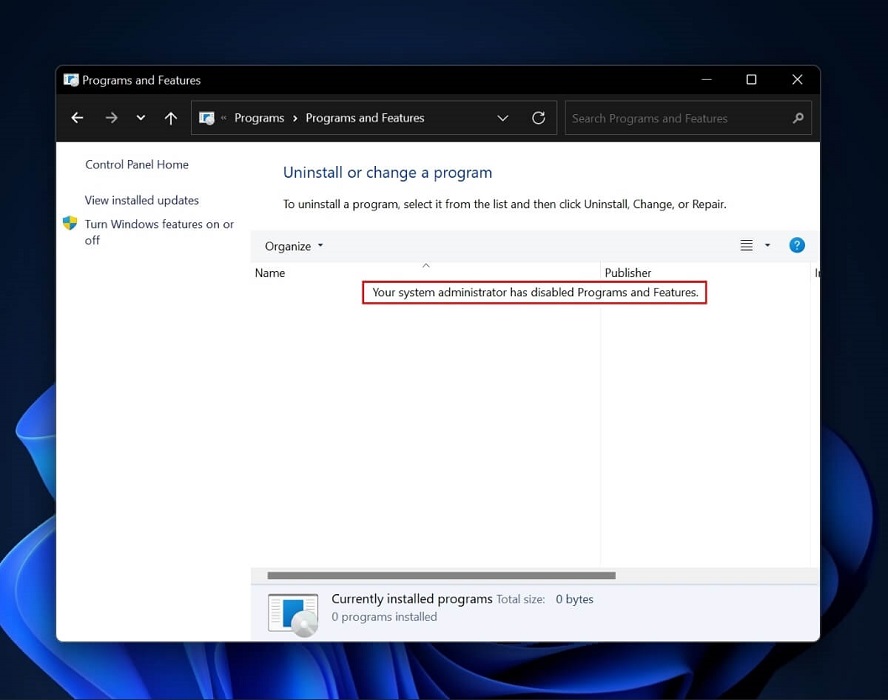Open Help with the blue question mark
The height and width of the screenshot is (700, 888).
coord(797,245)
